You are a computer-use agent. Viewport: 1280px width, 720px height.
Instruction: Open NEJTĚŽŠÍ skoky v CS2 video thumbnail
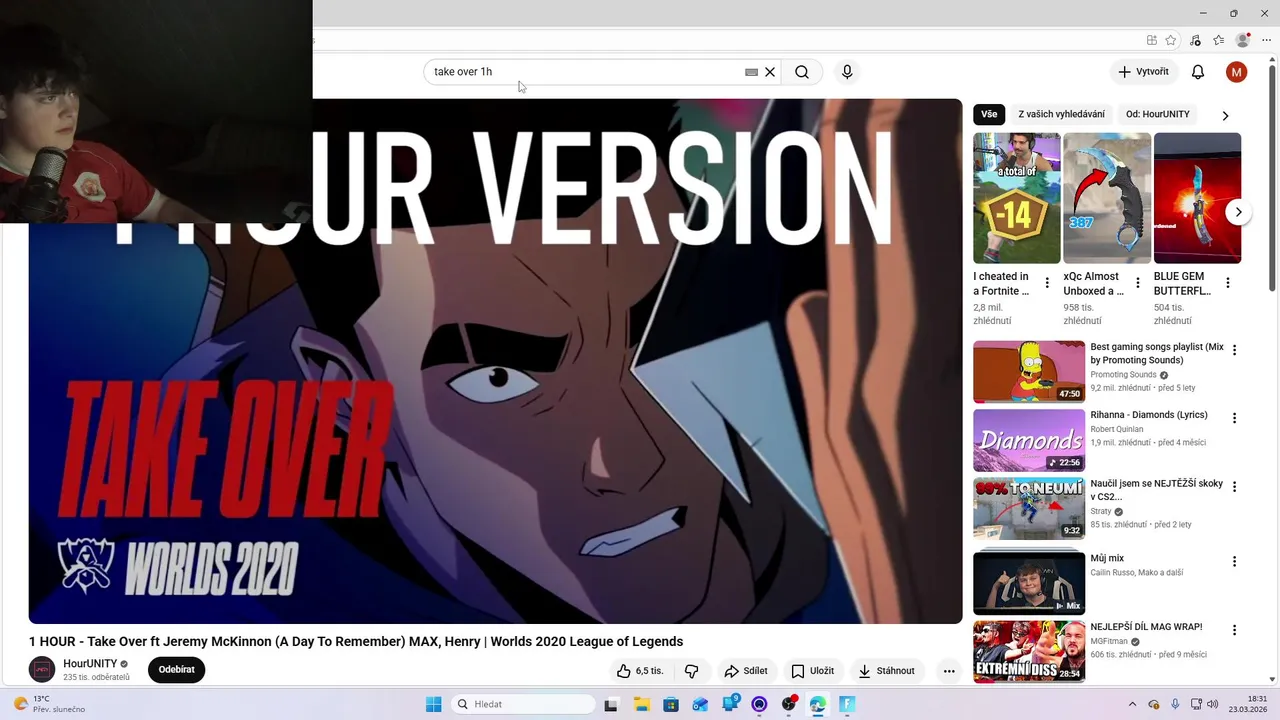point(1029,509)
